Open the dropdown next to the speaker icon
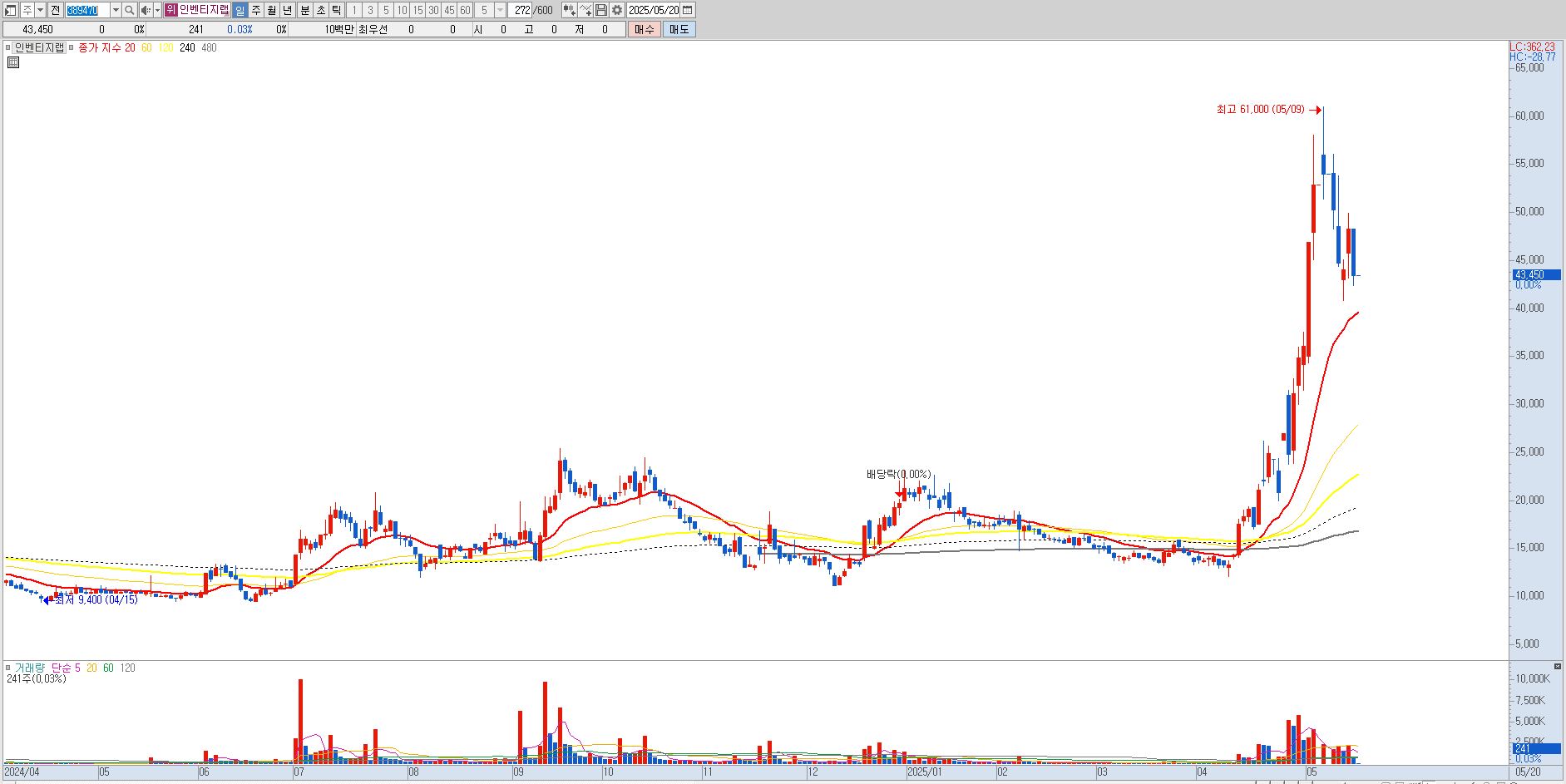Screen dimensions: 1566x784 tap(157, 10)
